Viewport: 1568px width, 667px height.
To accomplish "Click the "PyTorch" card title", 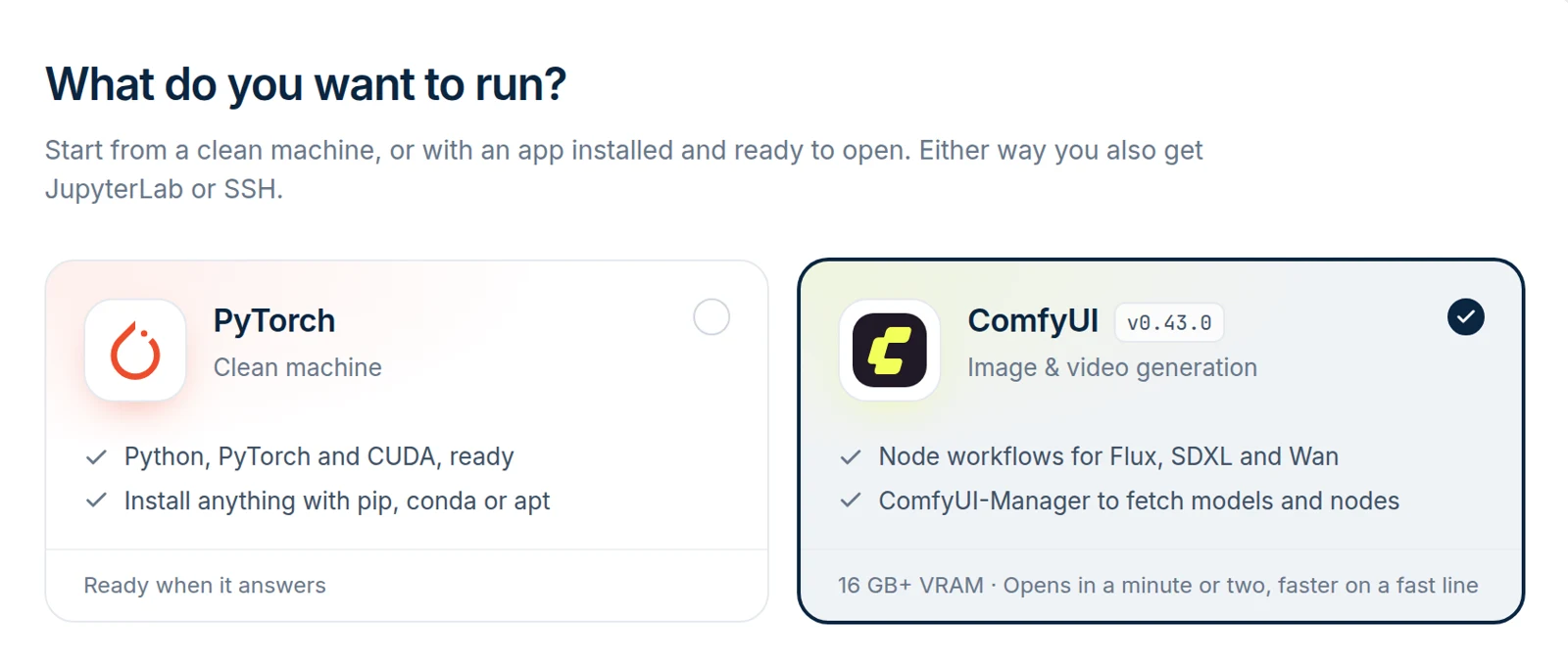I will click(274, 320).
